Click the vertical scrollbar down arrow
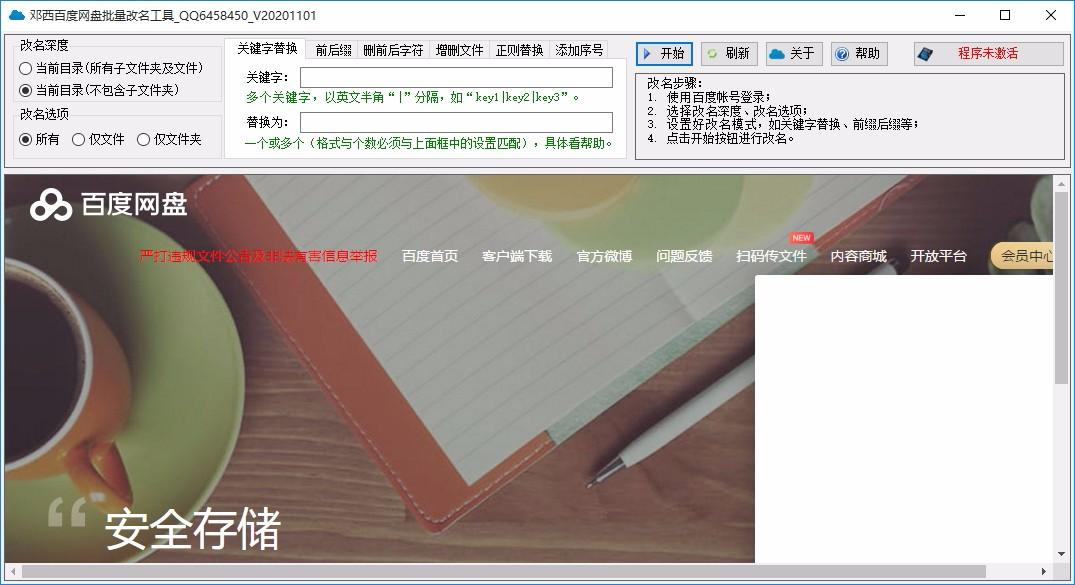Screen dimensions: 1075x585 (1061, 553)
